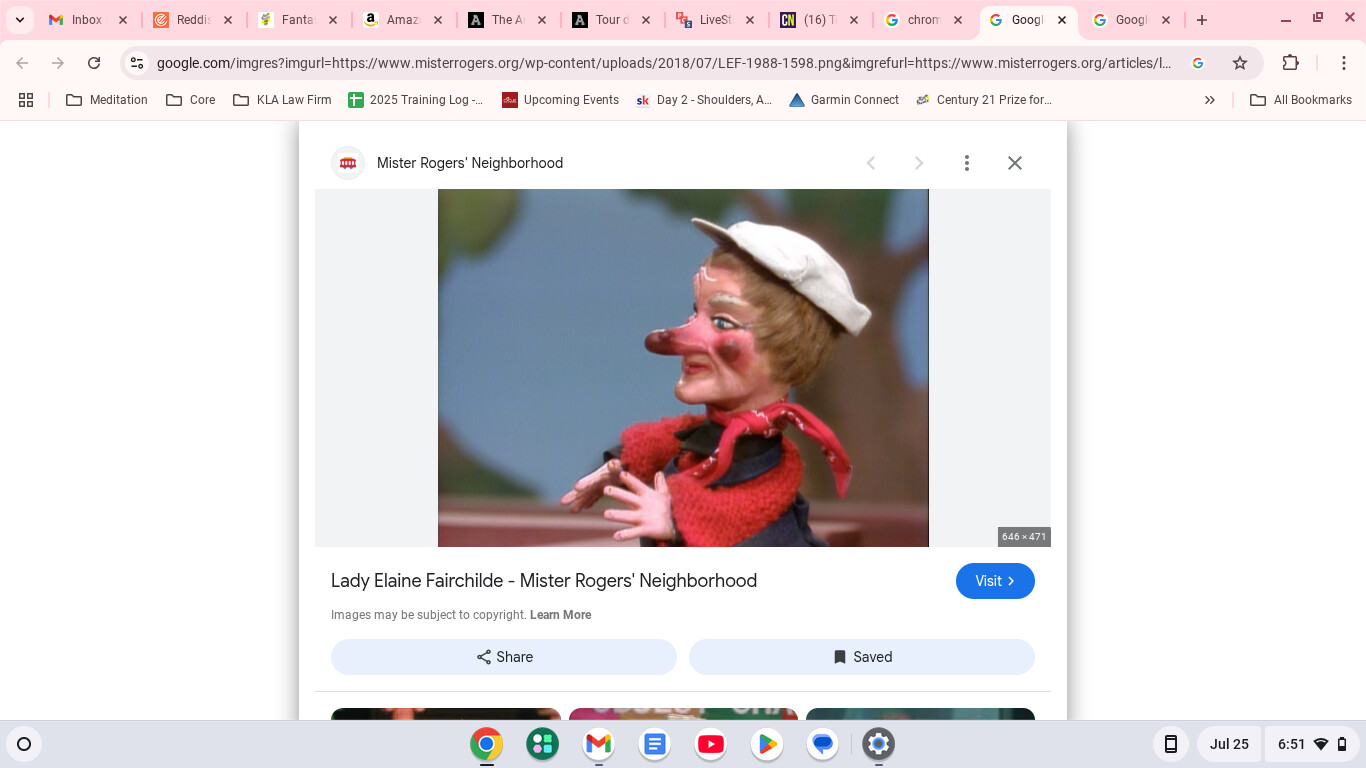Toggle the Saved bookmark button

pos(861,657)
